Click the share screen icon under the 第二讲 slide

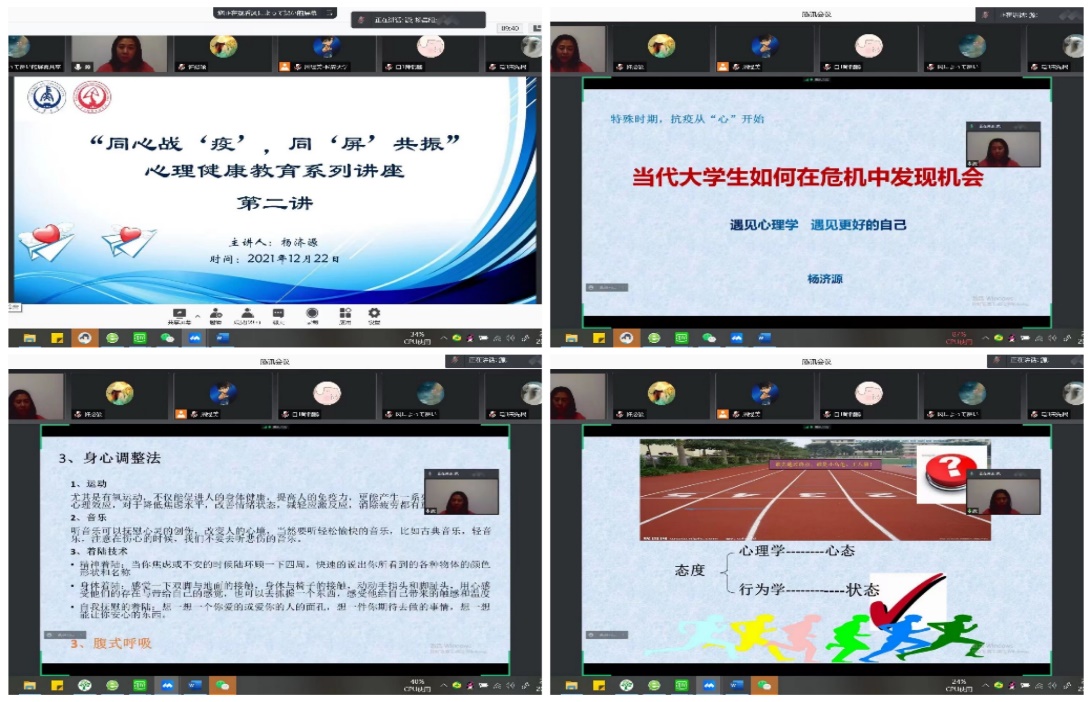click(179, 315)
